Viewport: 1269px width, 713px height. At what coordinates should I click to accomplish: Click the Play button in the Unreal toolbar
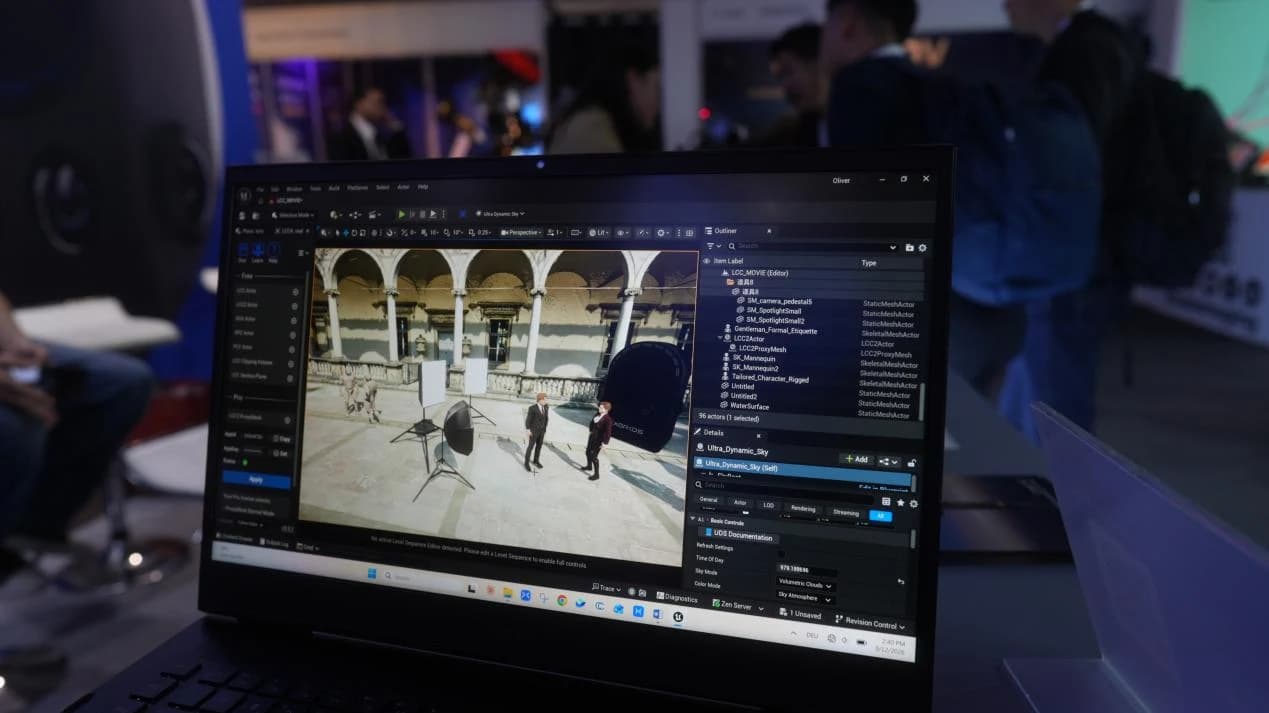402,214
